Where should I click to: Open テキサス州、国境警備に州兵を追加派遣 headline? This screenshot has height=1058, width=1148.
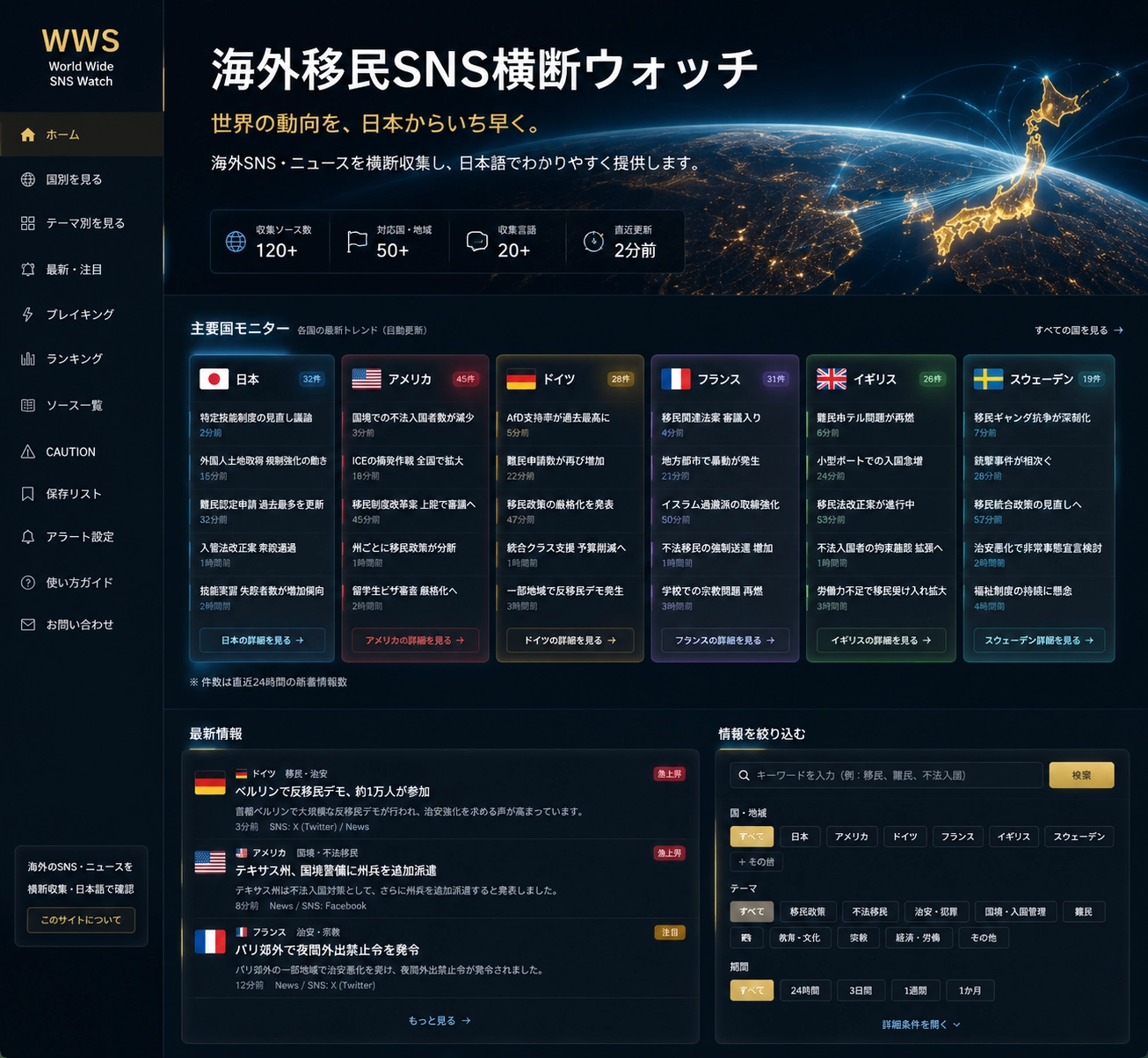336,870
